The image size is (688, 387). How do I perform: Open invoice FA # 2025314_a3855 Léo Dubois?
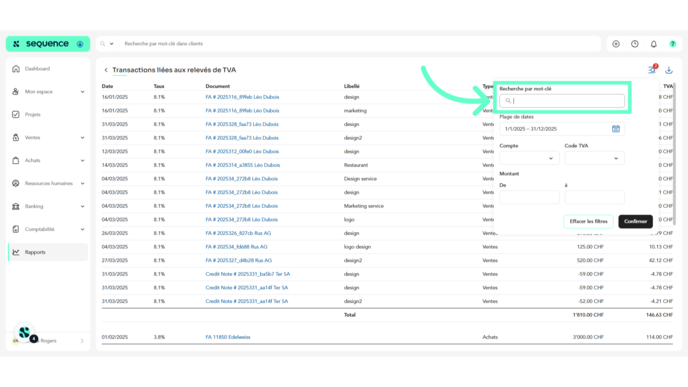pyautogui.click(x=243, y=165)
